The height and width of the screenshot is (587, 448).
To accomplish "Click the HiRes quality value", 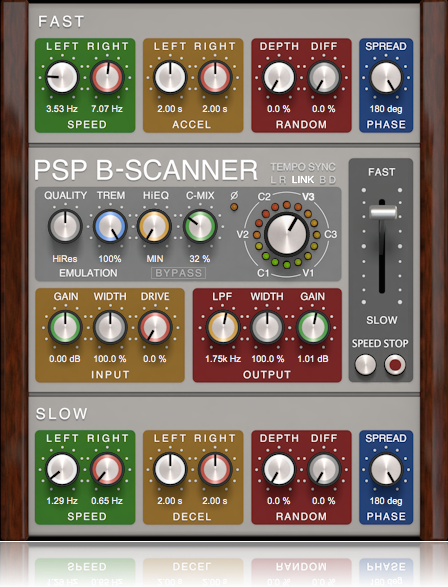I will (x=65, y=259).
